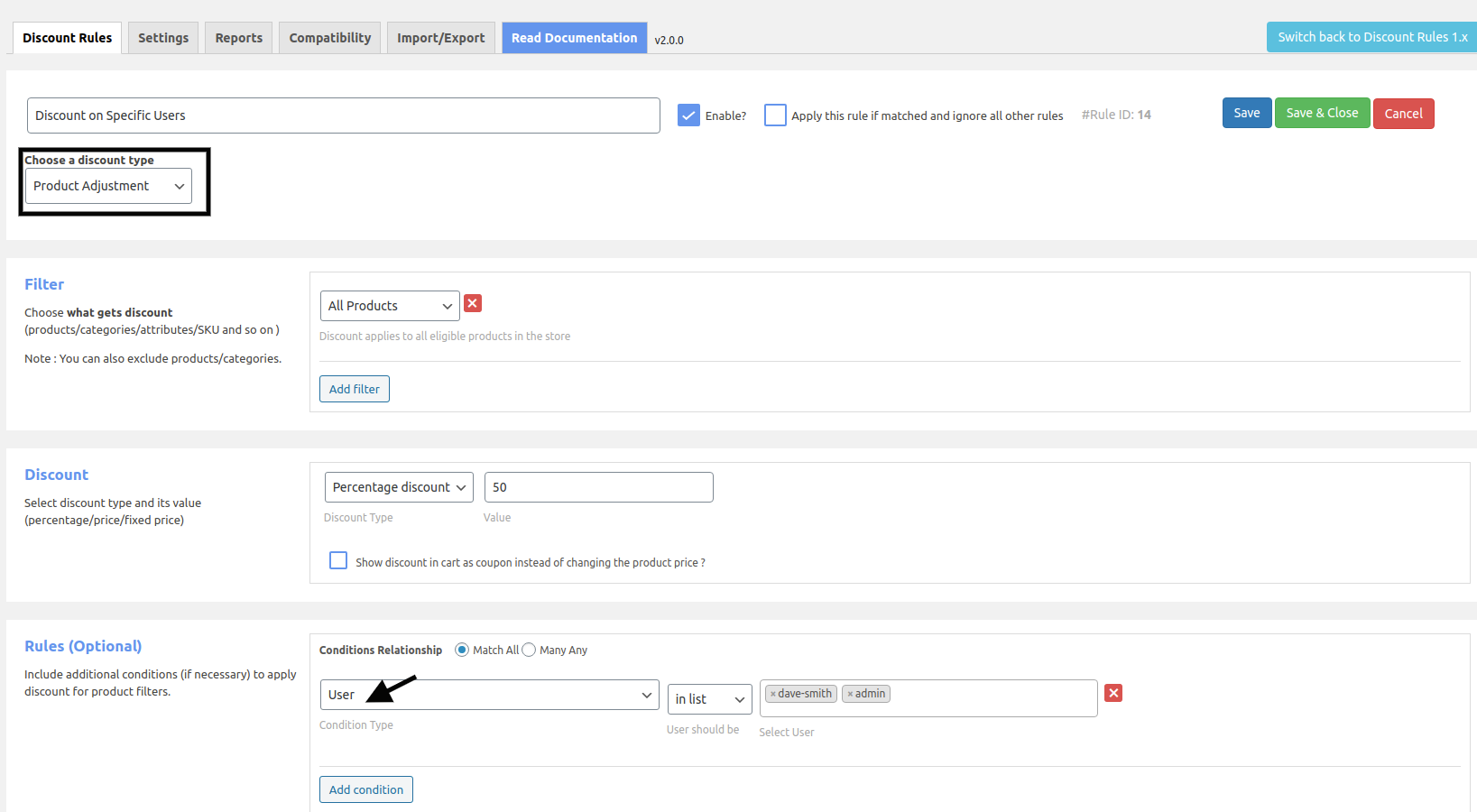This screenshot has width=1477, height=812.
Task: Open the discount type Product Adjustment dropdown
Action: pyautogui.click(x=108, y=186)
